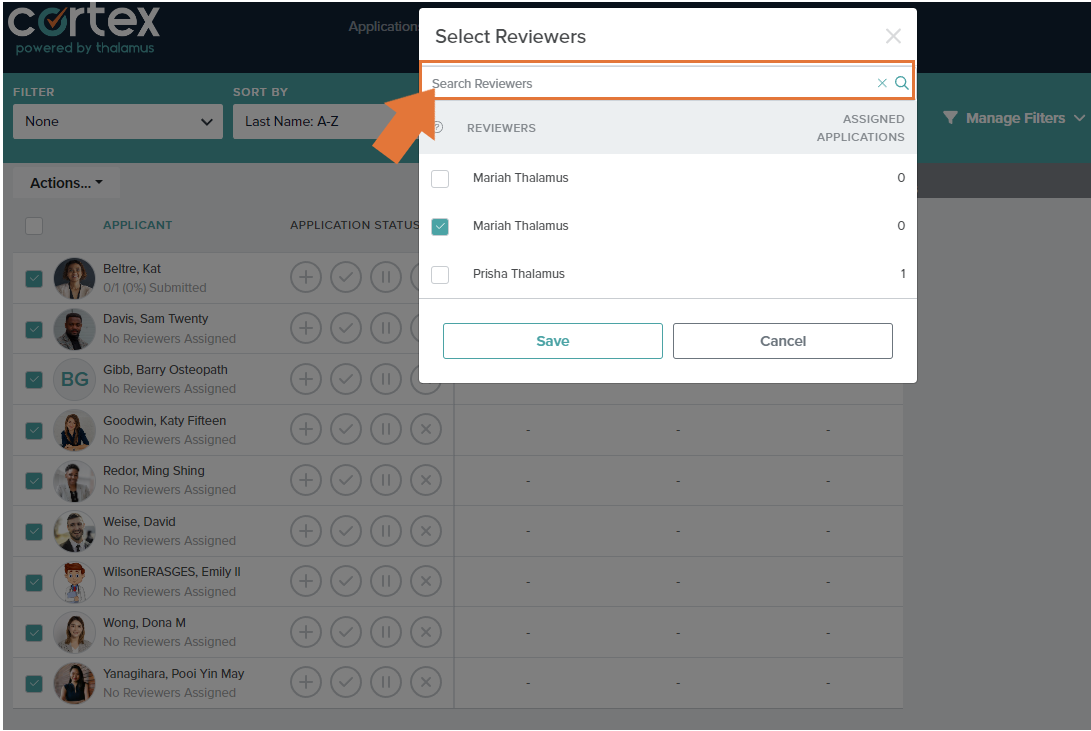This screenshot has height=731, width=1091.
Task: Select the pause icon for Gibb, Barry Osteopath
Action: [386, 378]
